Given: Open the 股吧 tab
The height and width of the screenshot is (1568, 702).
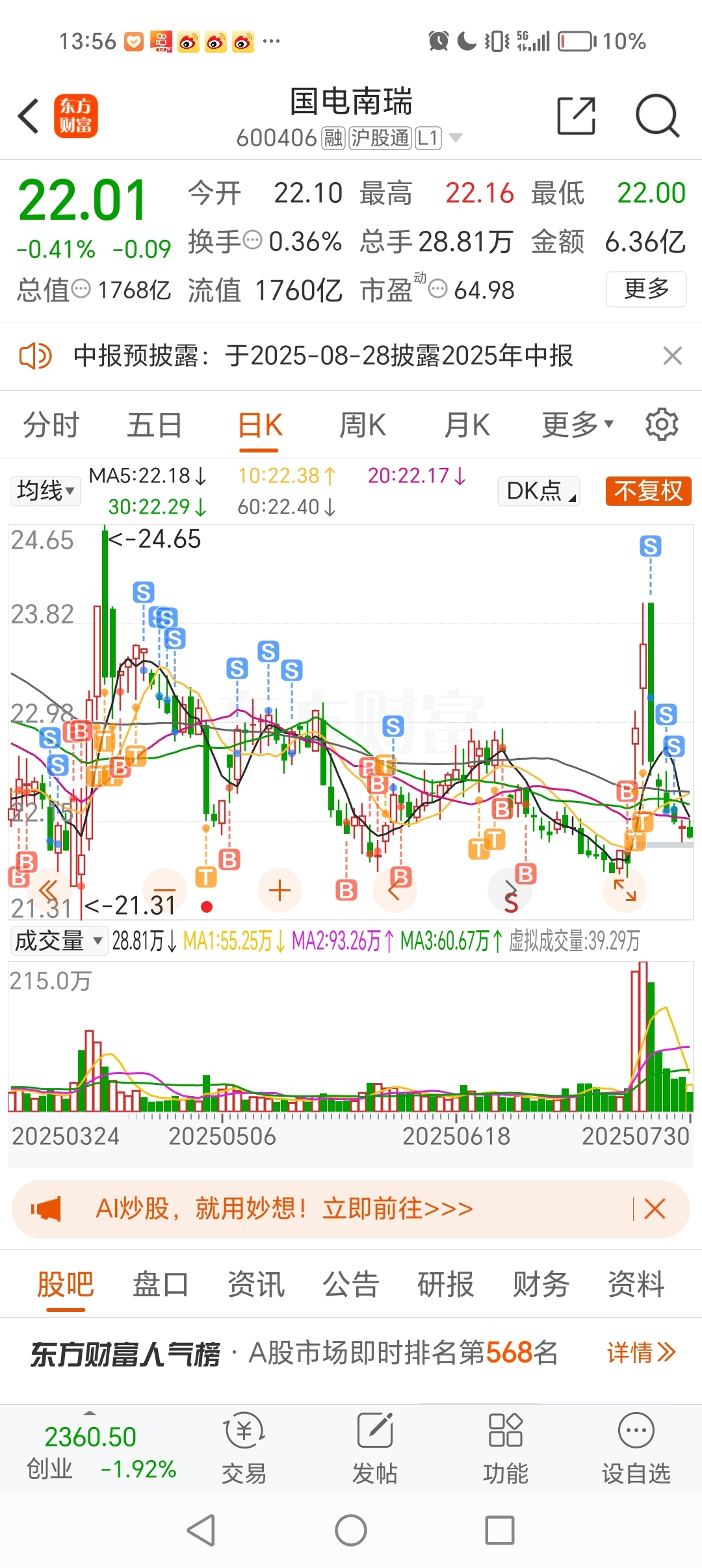Looking at the screenshot, I should 65,1285.
